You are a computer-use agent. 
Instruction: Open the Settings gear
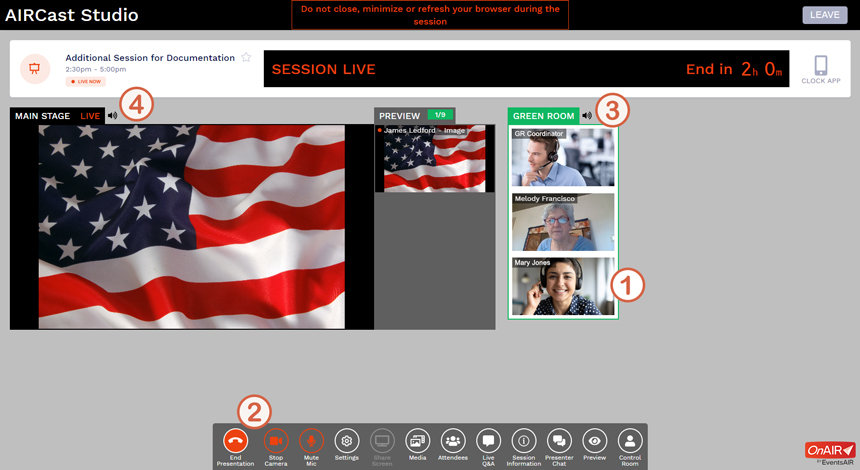[347, 441]
